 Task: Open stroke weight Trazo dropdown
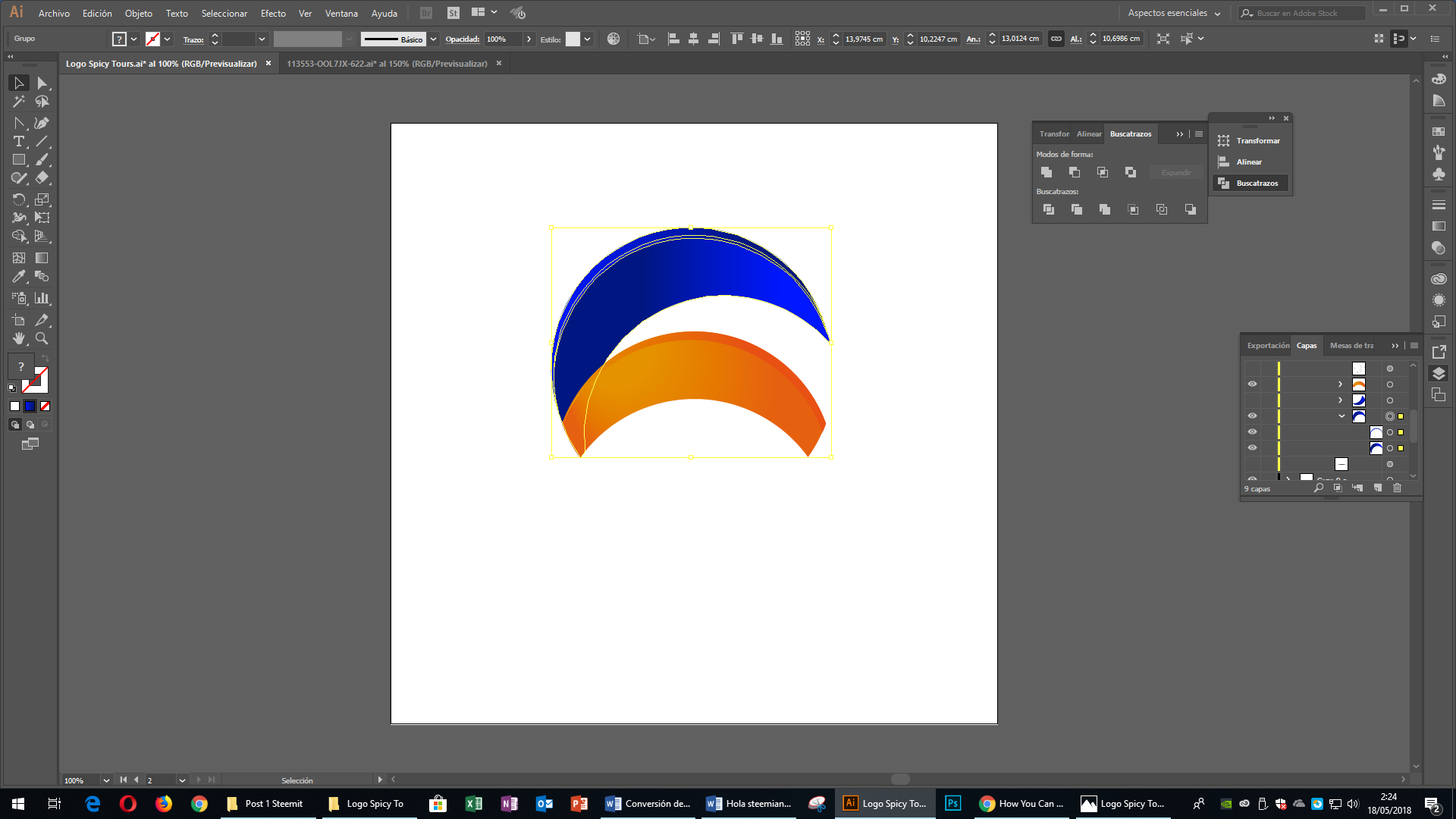point(262,39)
